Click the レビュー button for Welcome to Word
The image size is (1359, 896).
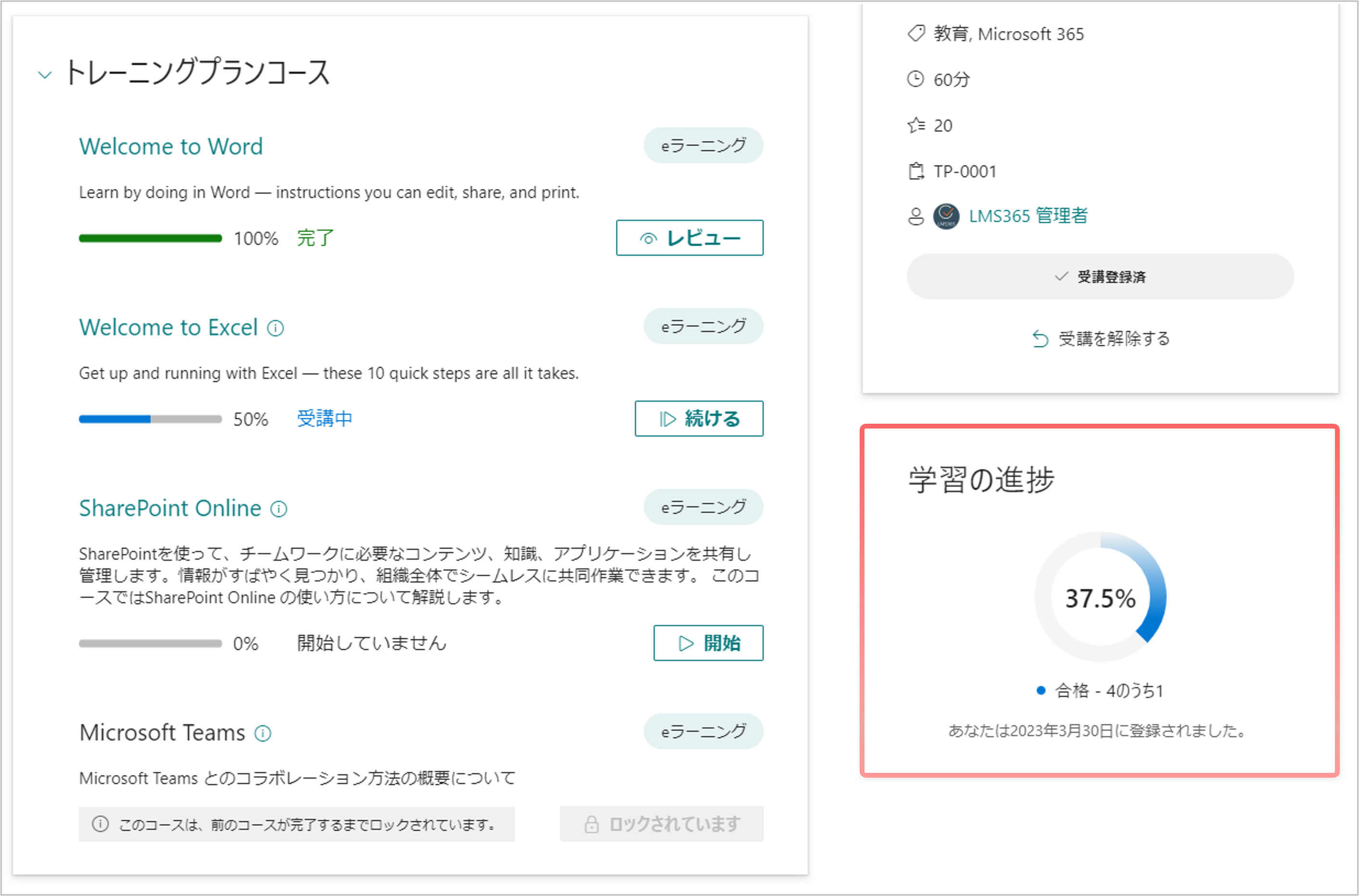(690, 238)
